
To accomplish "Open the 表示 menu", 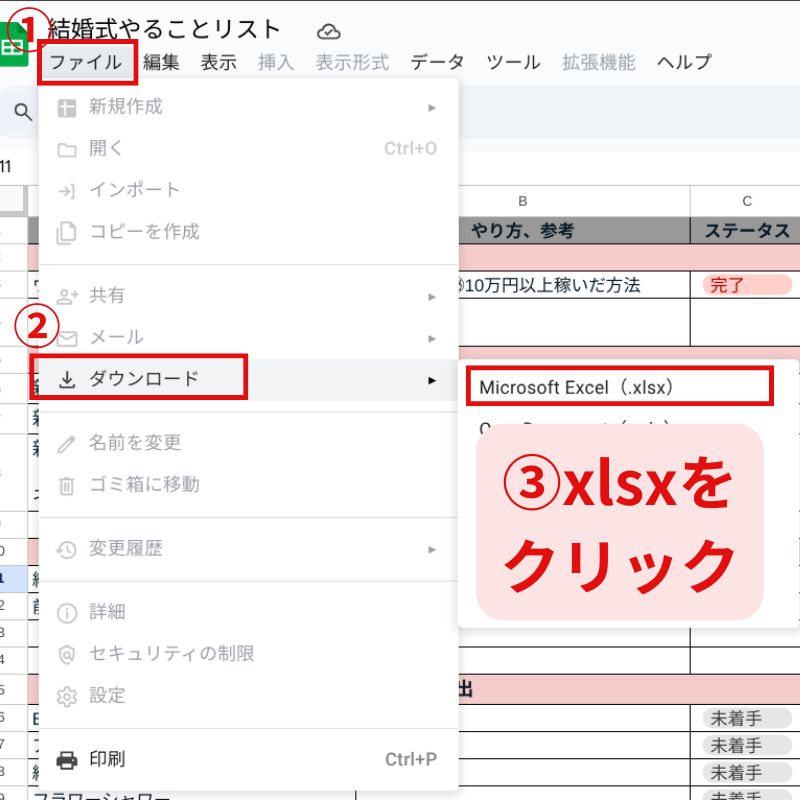I will [218, 62].
